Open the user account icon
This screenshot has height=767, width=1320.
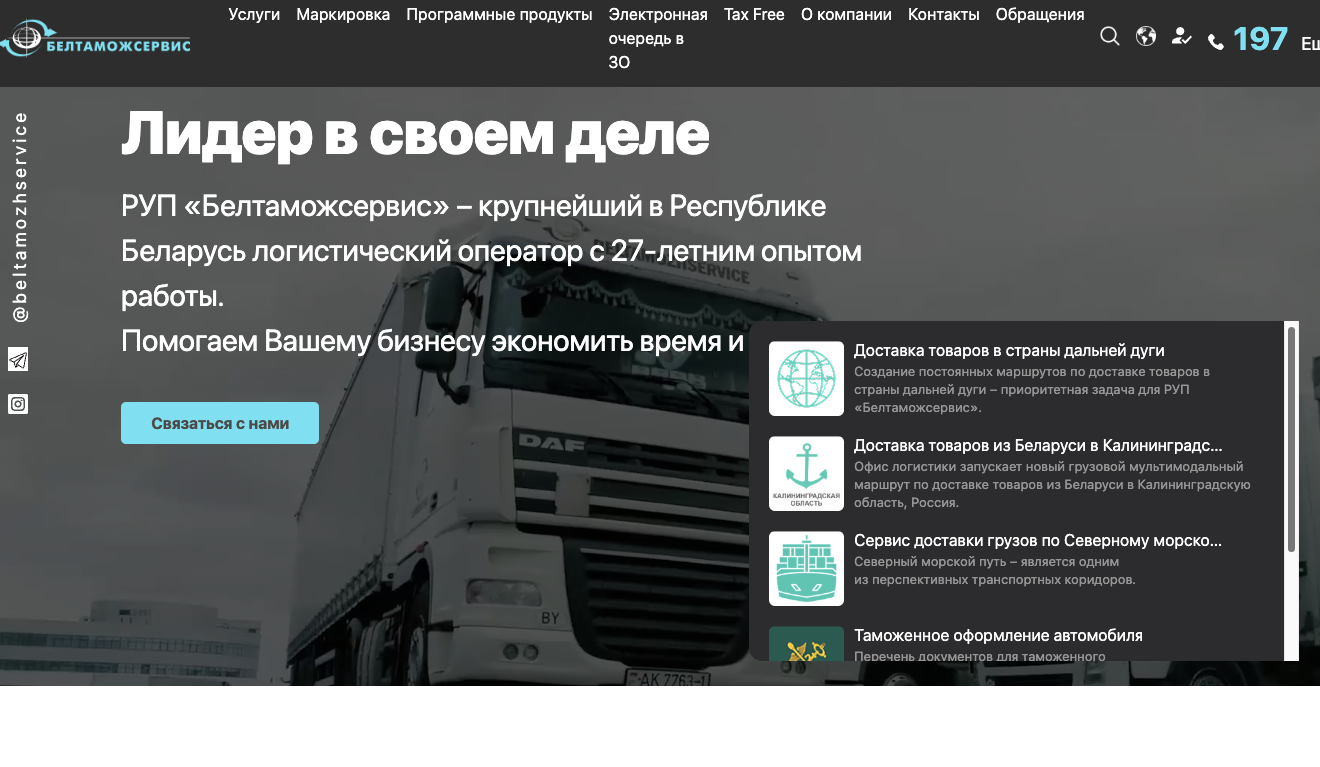click(x=1182, y=37)
